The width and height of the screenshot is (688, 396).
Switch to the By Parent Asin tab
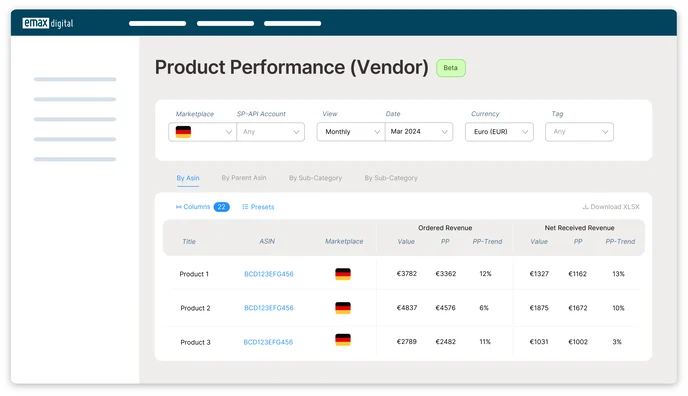[x=244, y=178]
